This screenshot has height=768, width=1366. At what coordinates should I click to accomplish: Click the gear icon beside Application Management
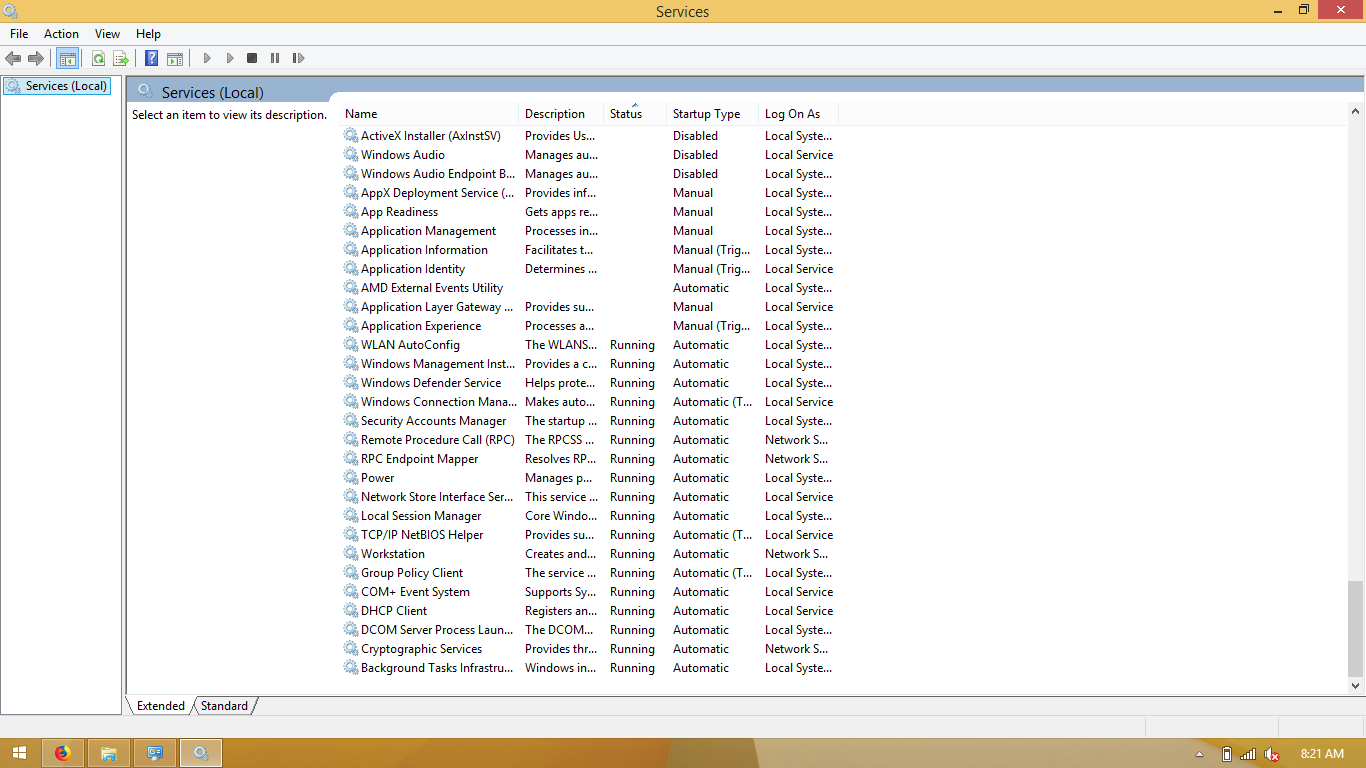(x=351, y=230)
